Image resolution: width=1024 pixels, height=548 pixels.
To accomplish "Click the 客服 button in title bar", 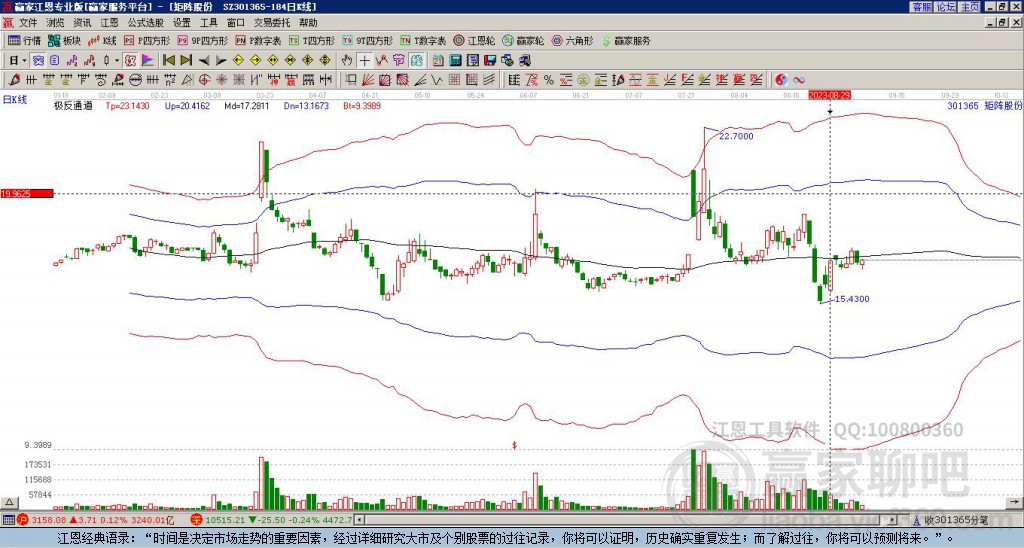I will 921,7.
